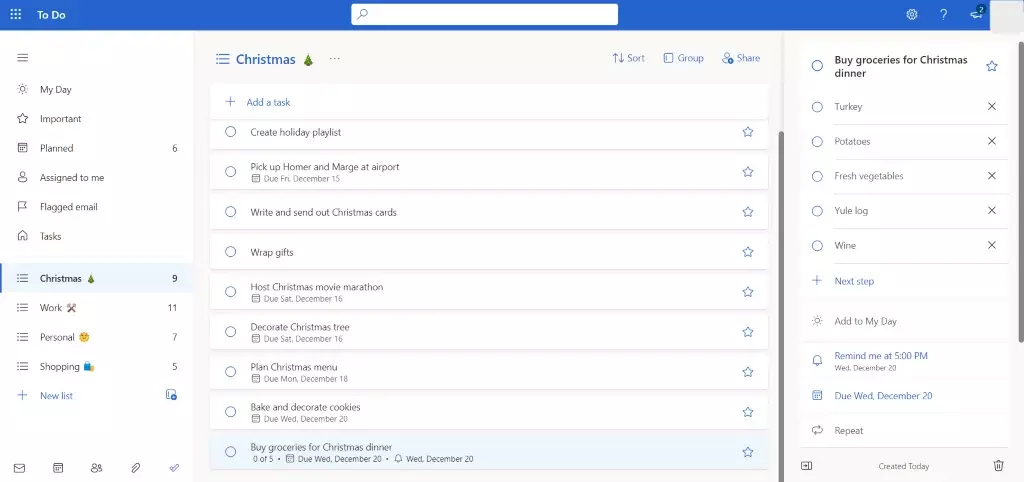Open the Group options dropdown
Image resolution: width=1024 pixels, height=482 pixels.
tap(683, 58)
